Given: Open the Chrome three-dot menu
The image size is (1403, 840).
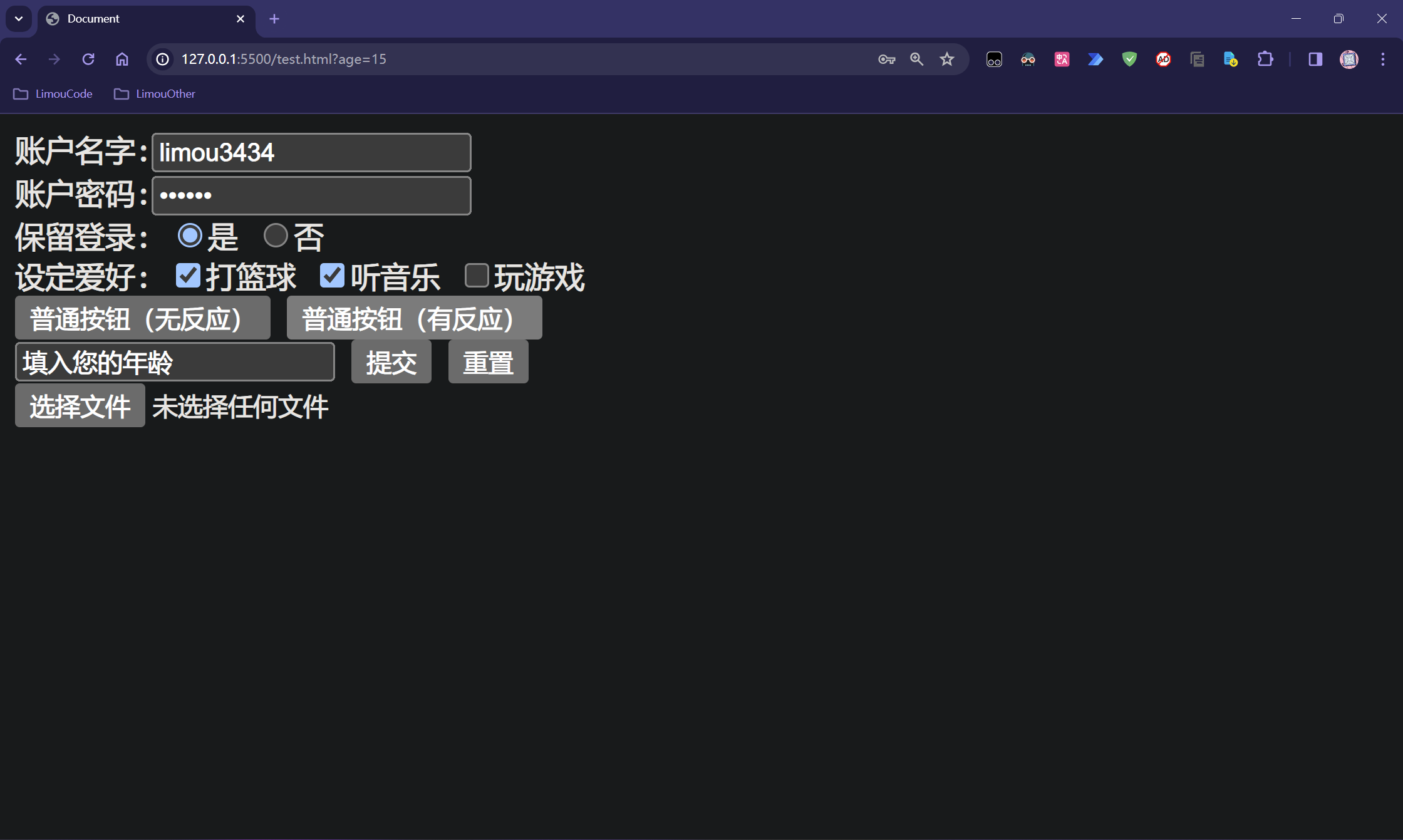Looking at the screenshot, I should tap(1382, 60).
